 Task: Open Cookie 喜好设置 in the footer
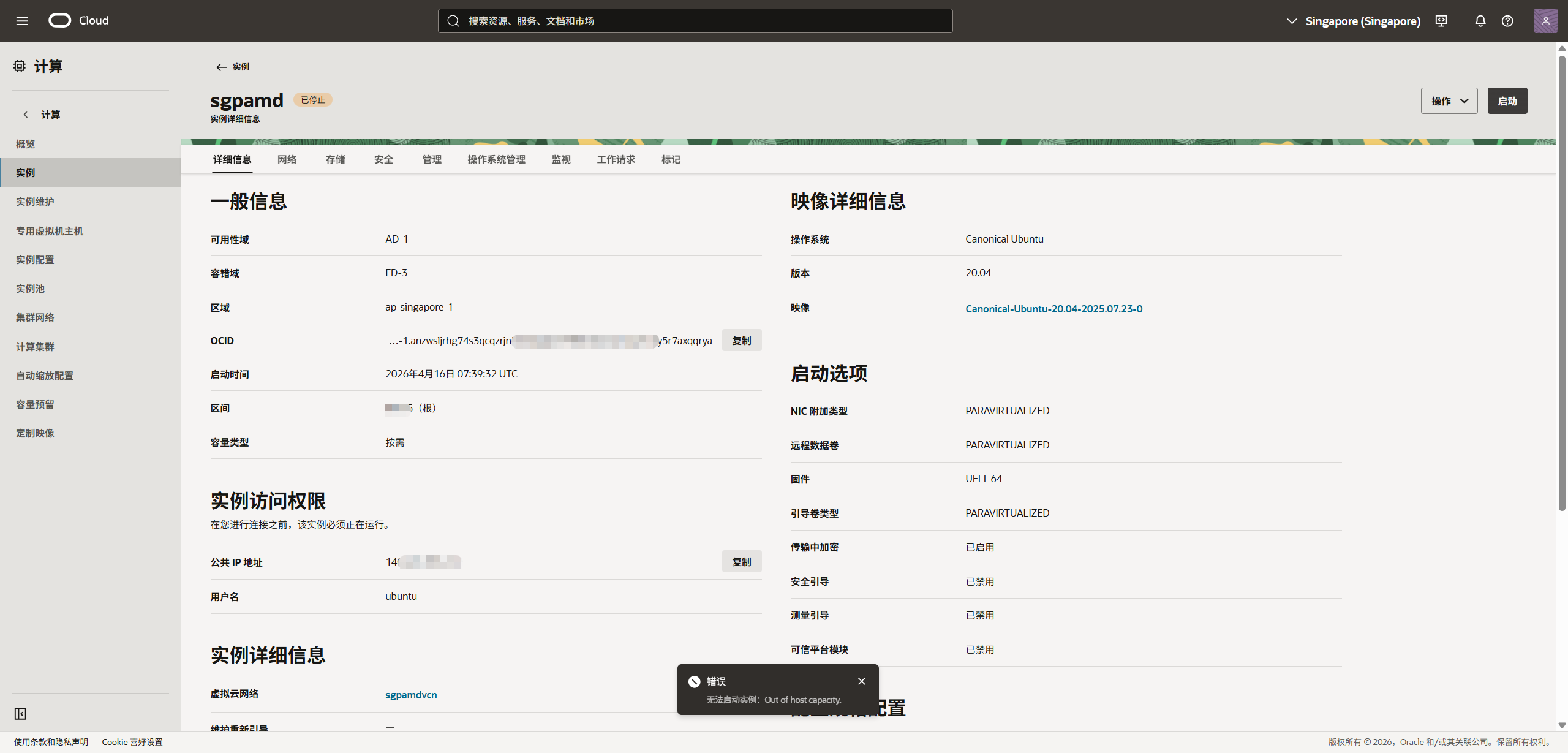(x=132, y=742)
